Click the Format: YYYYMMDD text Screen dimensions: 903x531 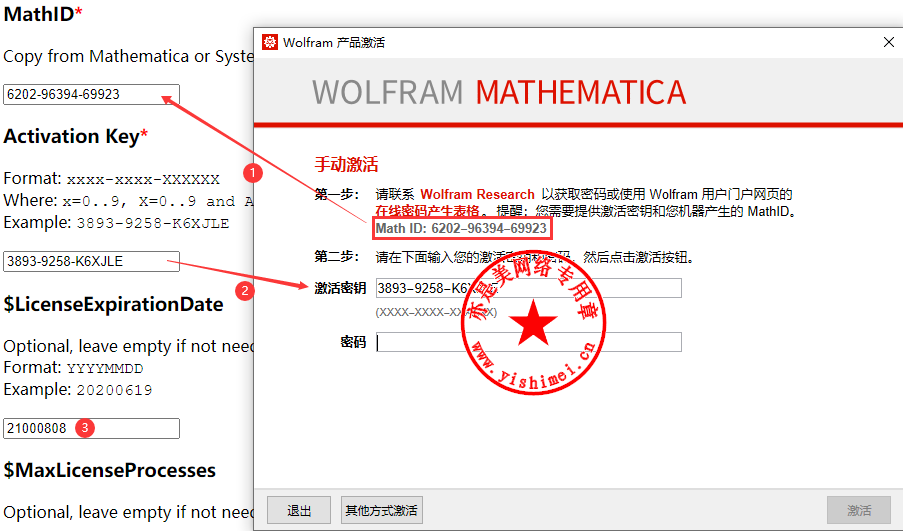[x=73, y=367]
